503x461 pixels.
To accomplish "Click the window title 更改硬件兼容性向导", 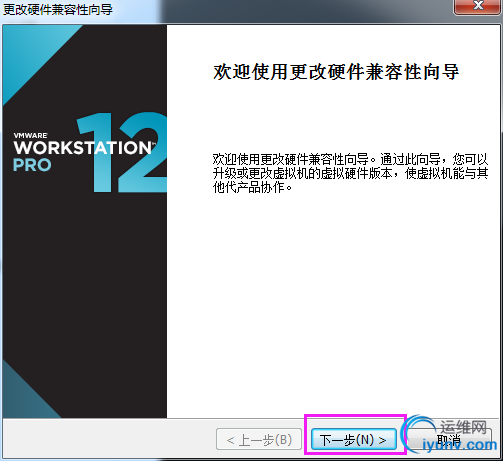I will pos(58,9).
